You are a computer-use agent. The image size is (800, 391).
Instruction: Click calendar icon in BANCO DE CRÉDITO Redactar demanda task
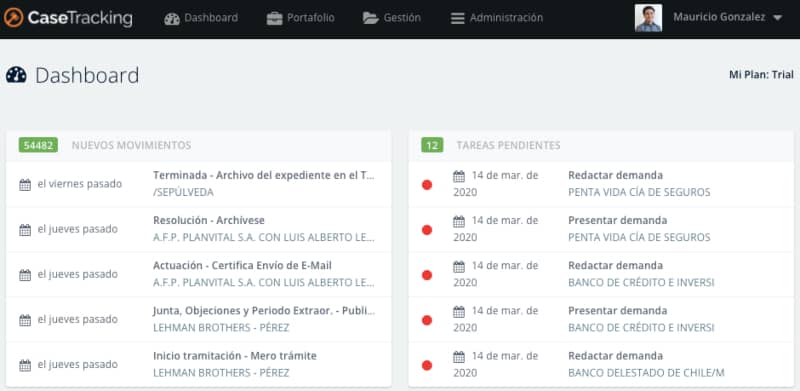click(459, 266)
